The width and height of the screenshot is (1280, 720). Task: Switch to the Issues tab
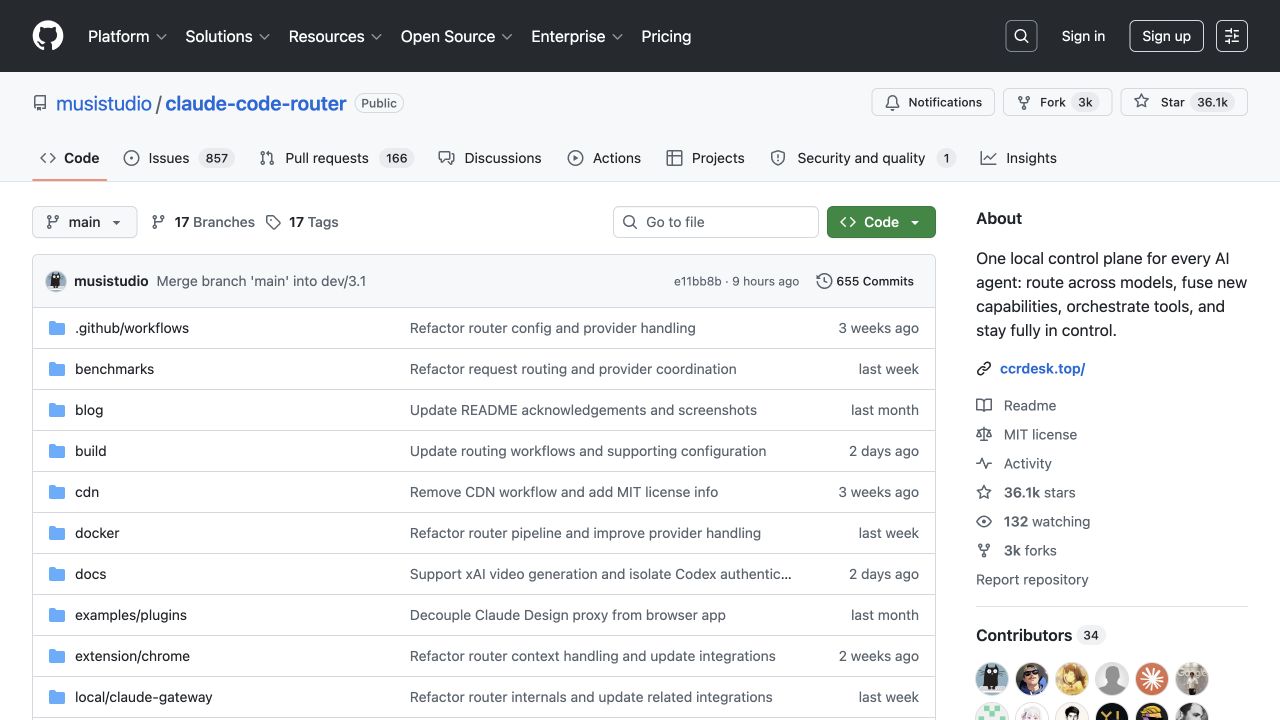178,158
